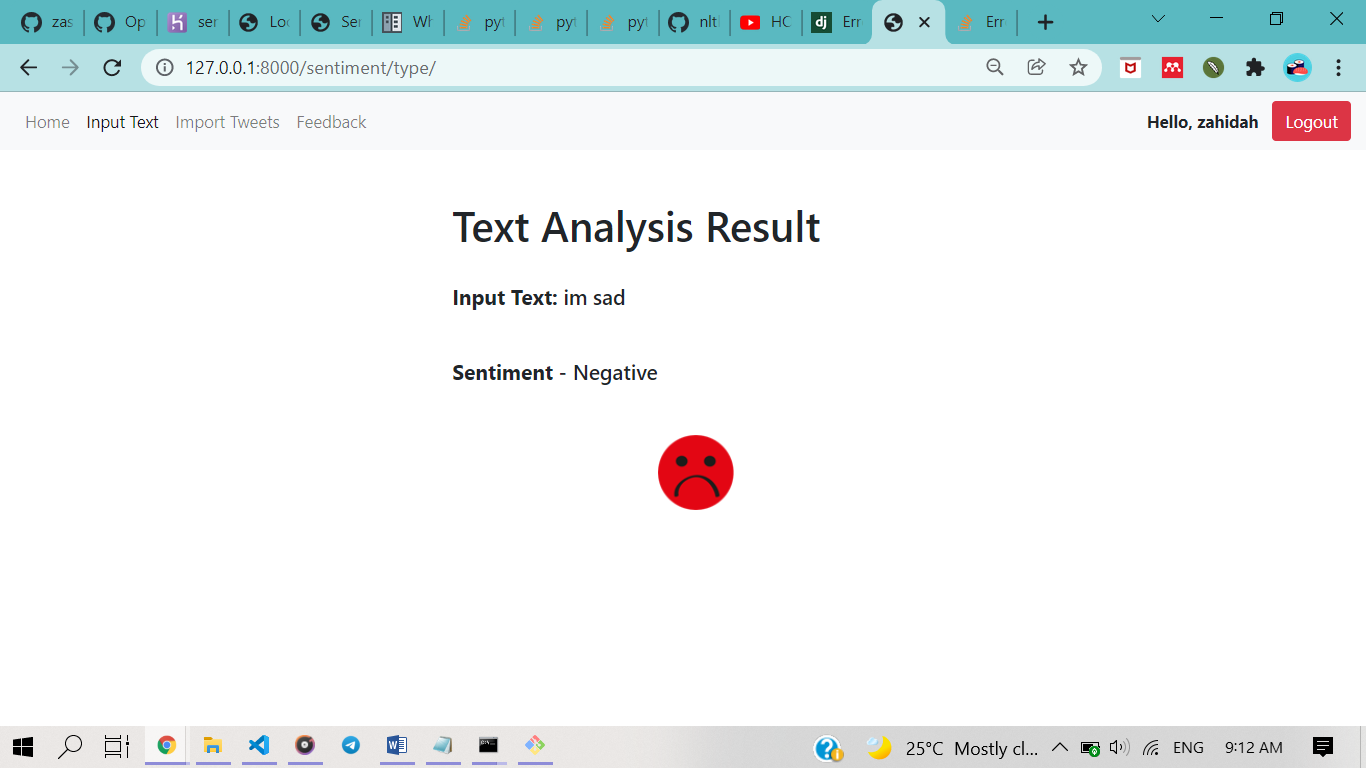Go to Home in navbar

[x=47, y=122]
